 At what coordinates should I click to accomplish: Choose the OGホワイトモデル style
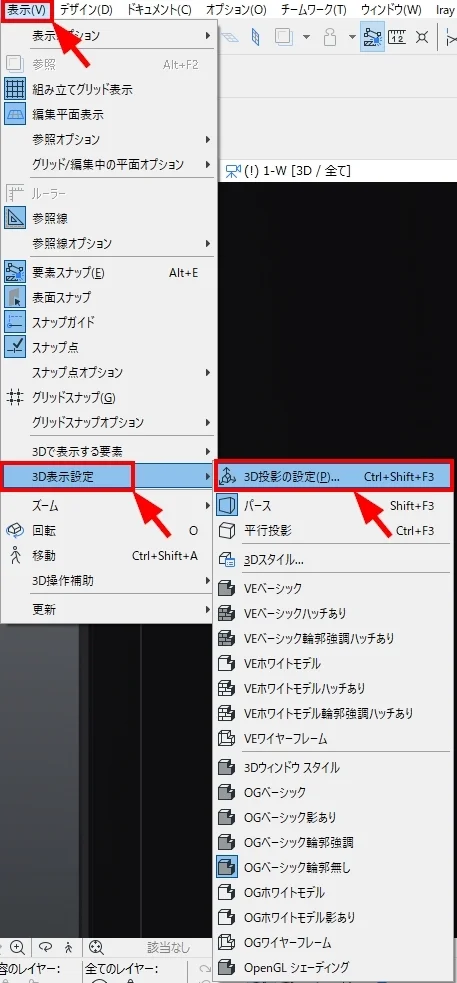[333, 892]
